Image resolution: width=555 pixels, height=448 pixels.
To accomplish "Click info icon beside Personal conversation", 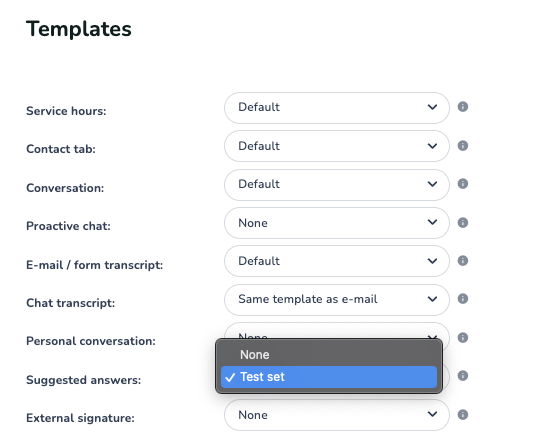I will point(463,338).
